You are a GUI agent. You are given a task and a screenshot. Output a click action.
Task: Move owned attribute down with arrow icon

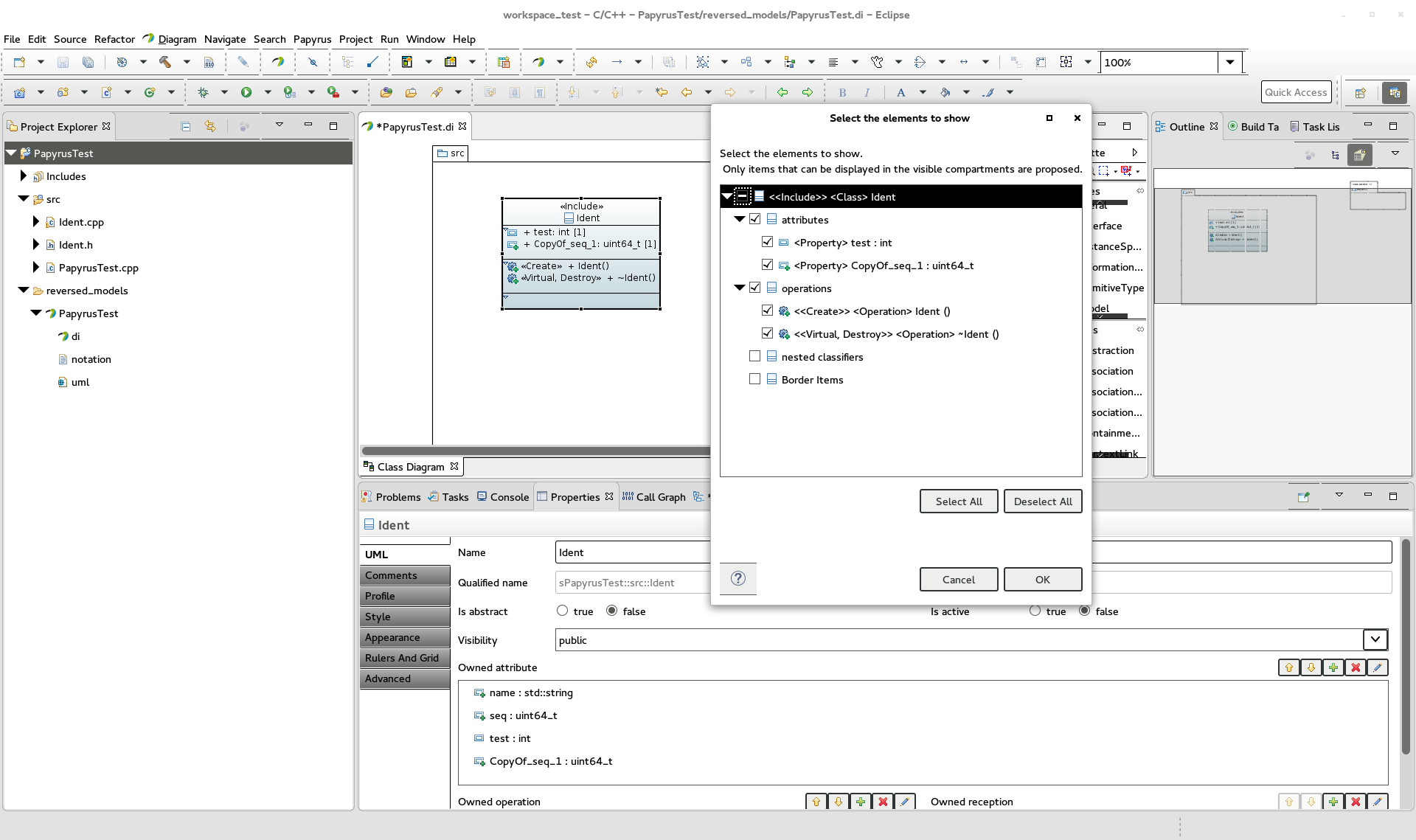point(1311,667)
